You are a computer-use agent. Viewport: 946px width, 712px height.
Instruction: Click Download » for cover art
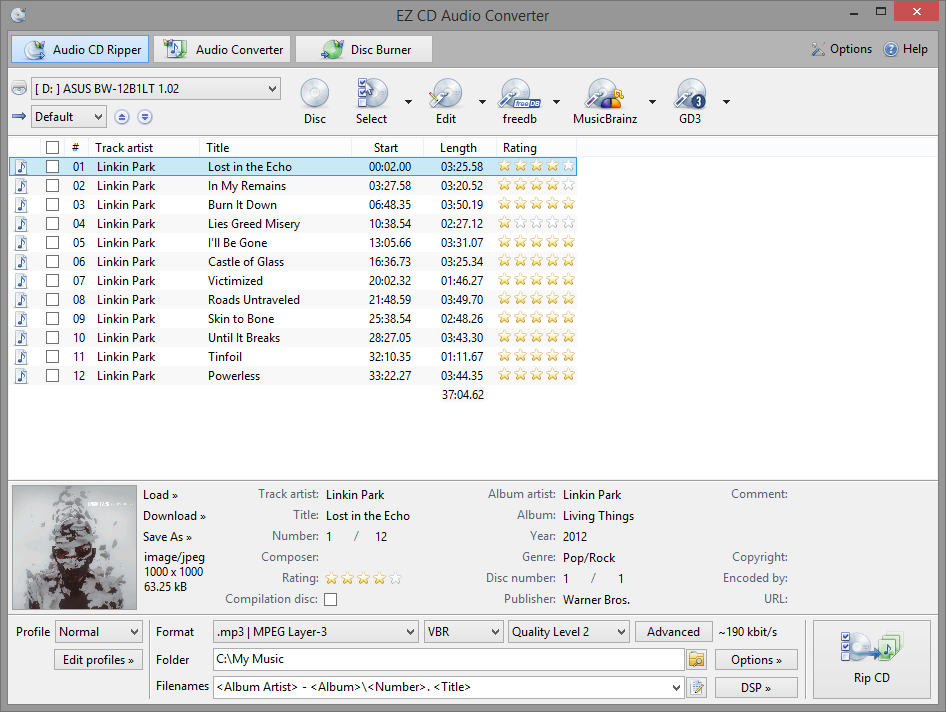tap(174, 516)
